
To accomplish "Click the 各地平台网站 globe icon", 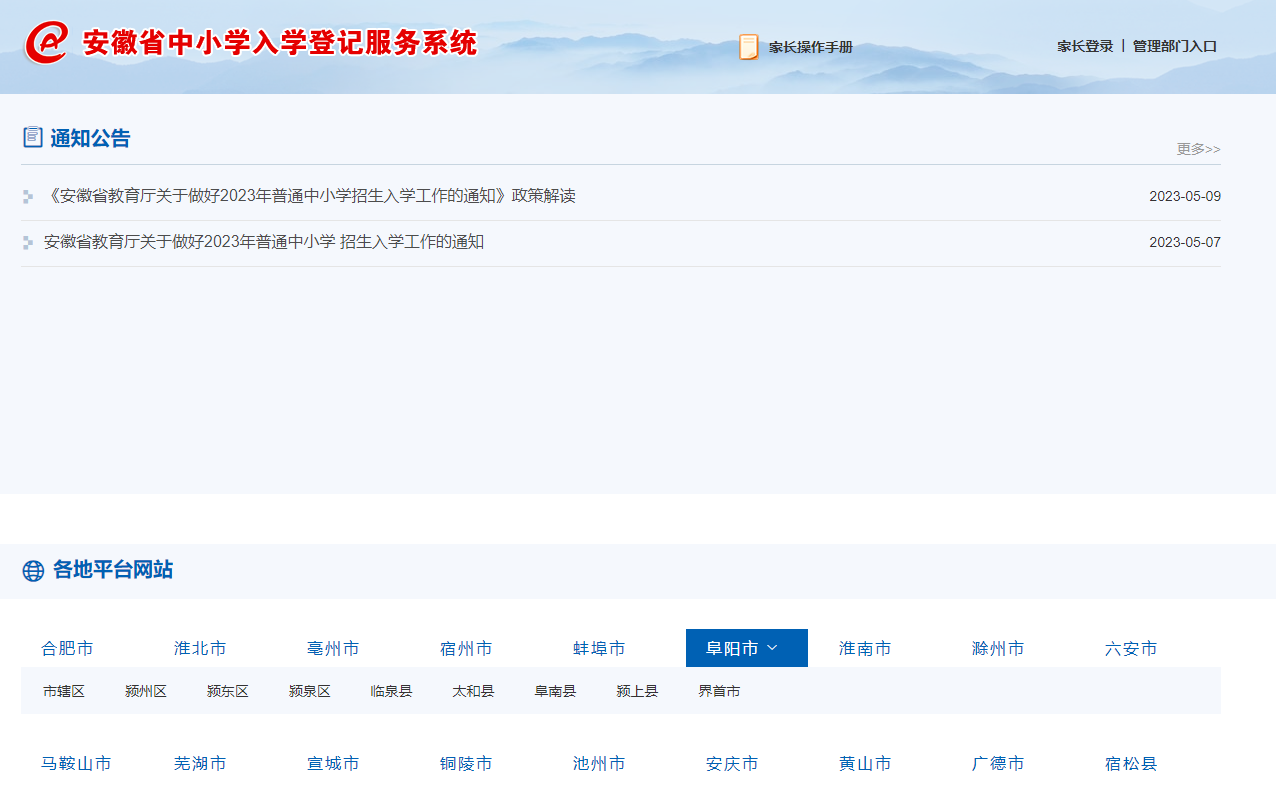I will tap(33, 571).
